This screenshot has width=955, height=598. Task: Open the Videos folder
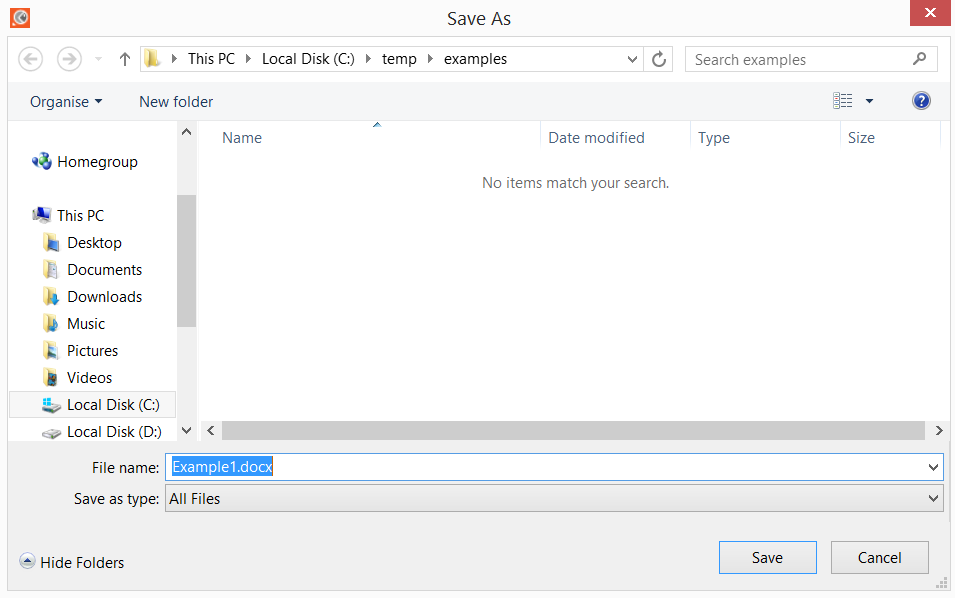click(x=88, y=377)
